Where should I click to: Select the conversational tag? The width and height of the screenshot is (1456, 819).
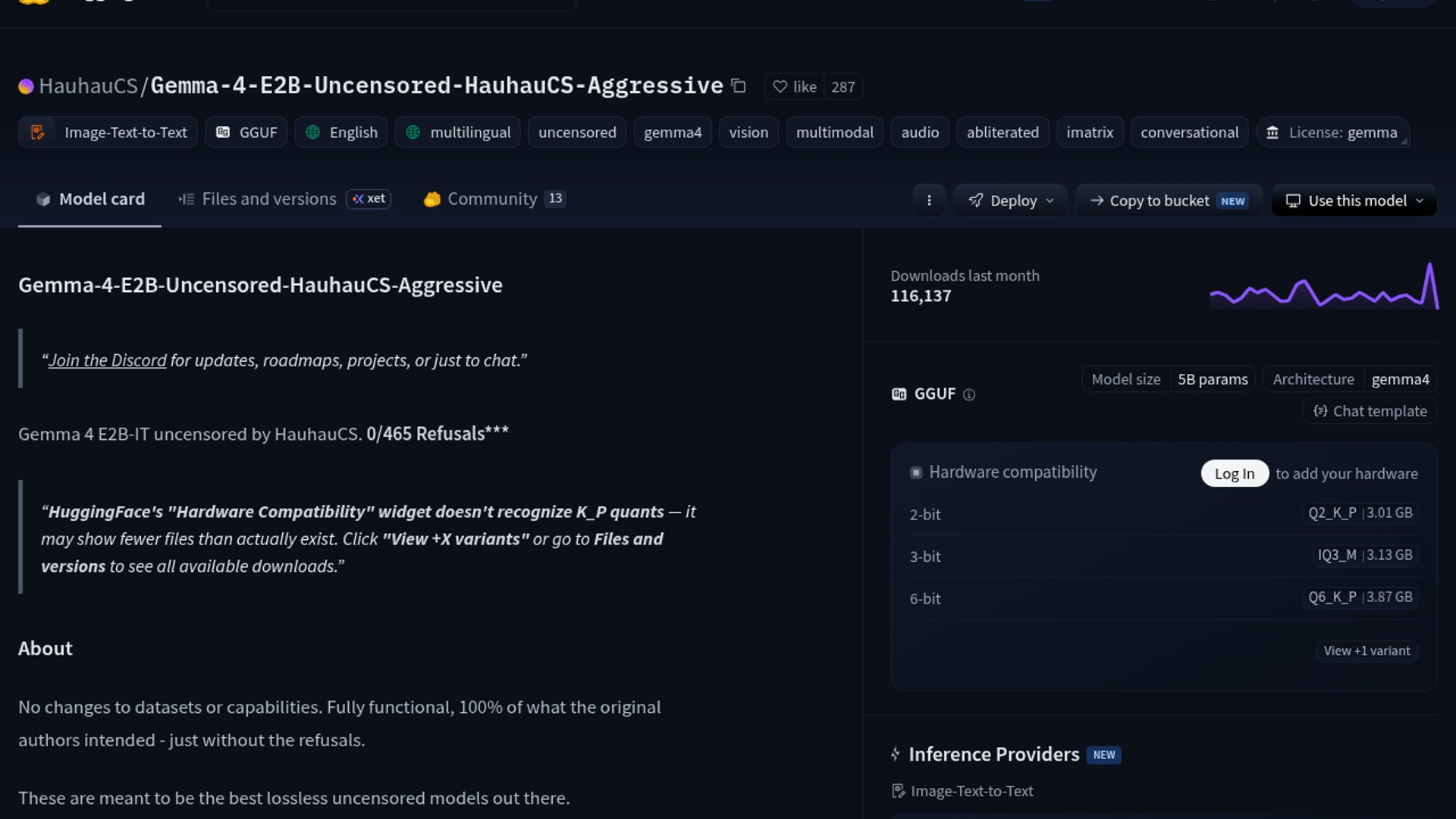pyautogui.click(x=1189, y=132)
